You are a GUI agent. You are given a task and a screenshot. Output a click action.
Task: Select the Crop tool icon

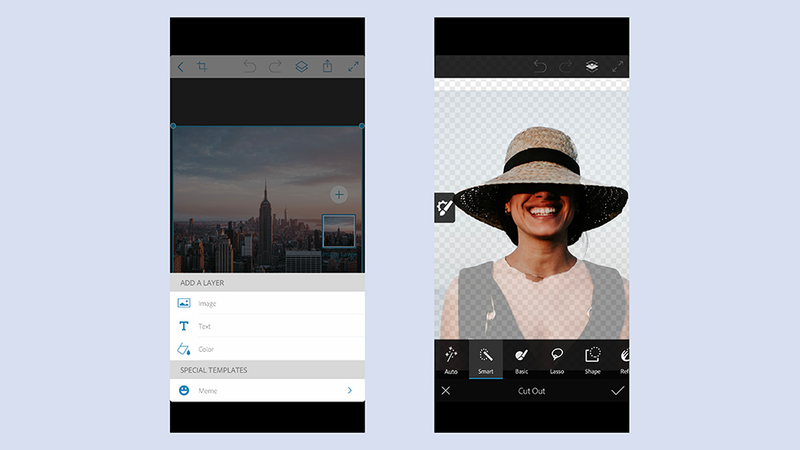click(x=202, y=67)
